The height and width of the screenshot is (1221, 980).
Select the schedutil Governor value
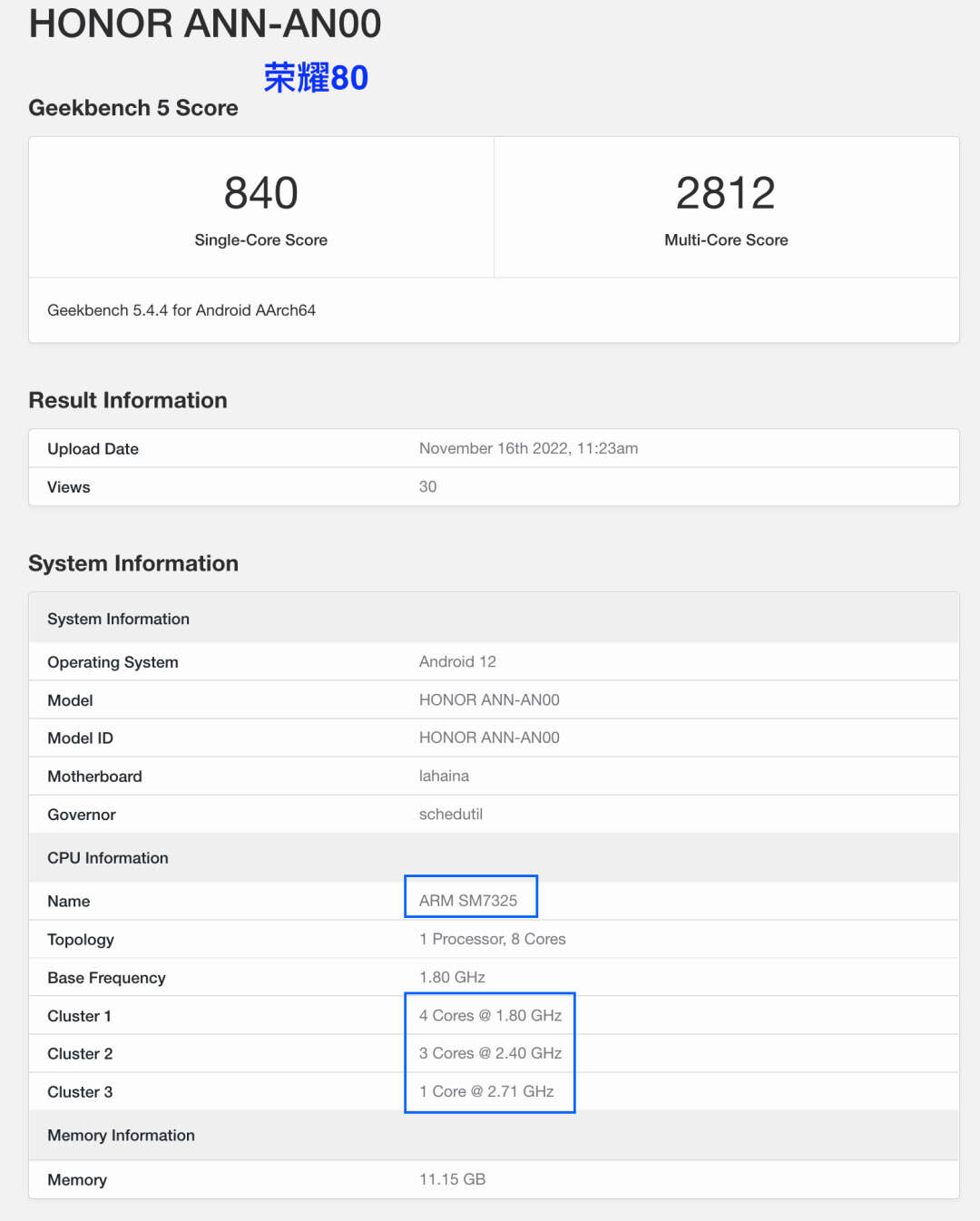[x=451, y=814]
